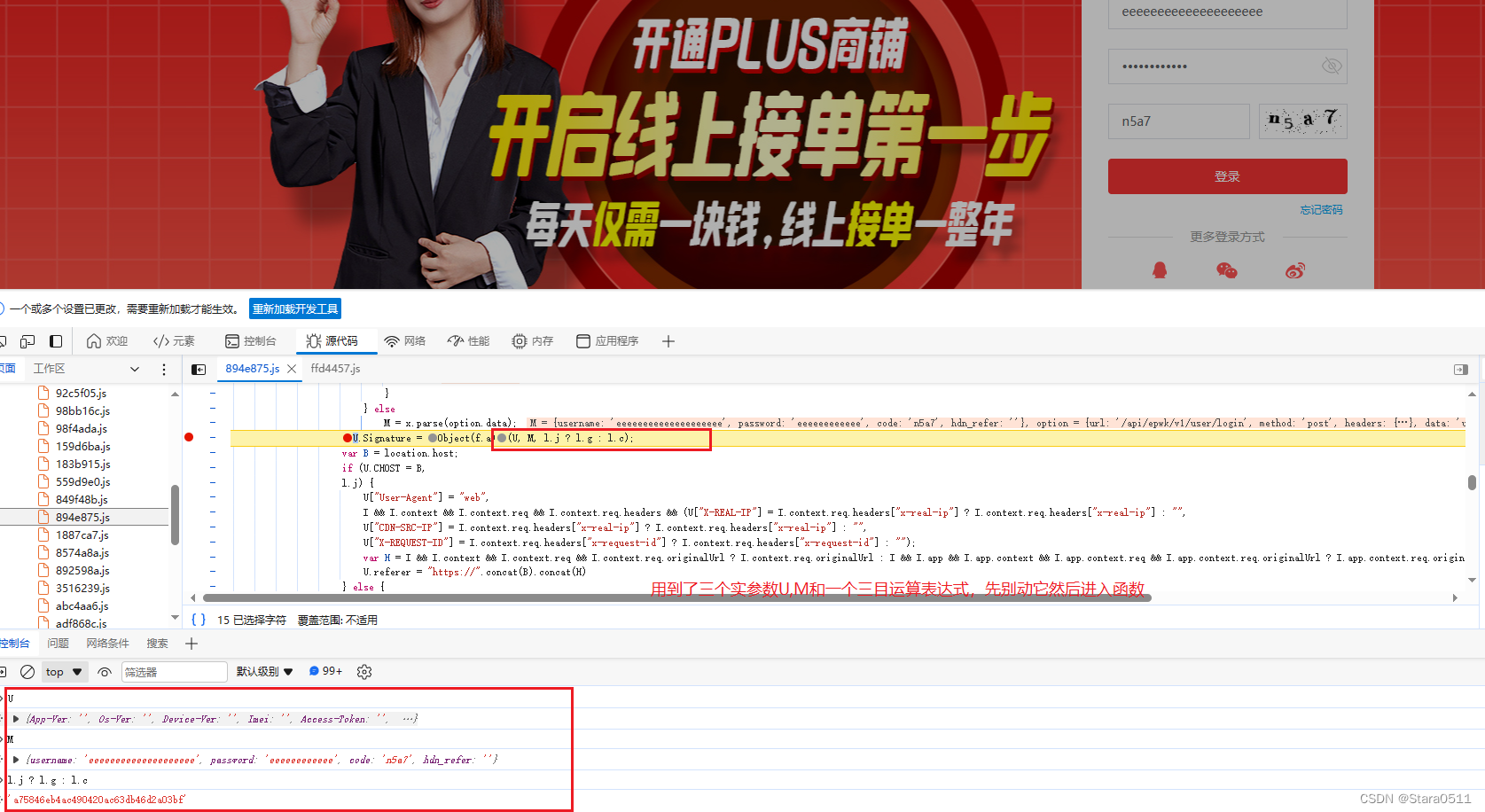Clear console with the ban icon
The height and width of the screenshot is (812, 1485).
click(27, 672)
